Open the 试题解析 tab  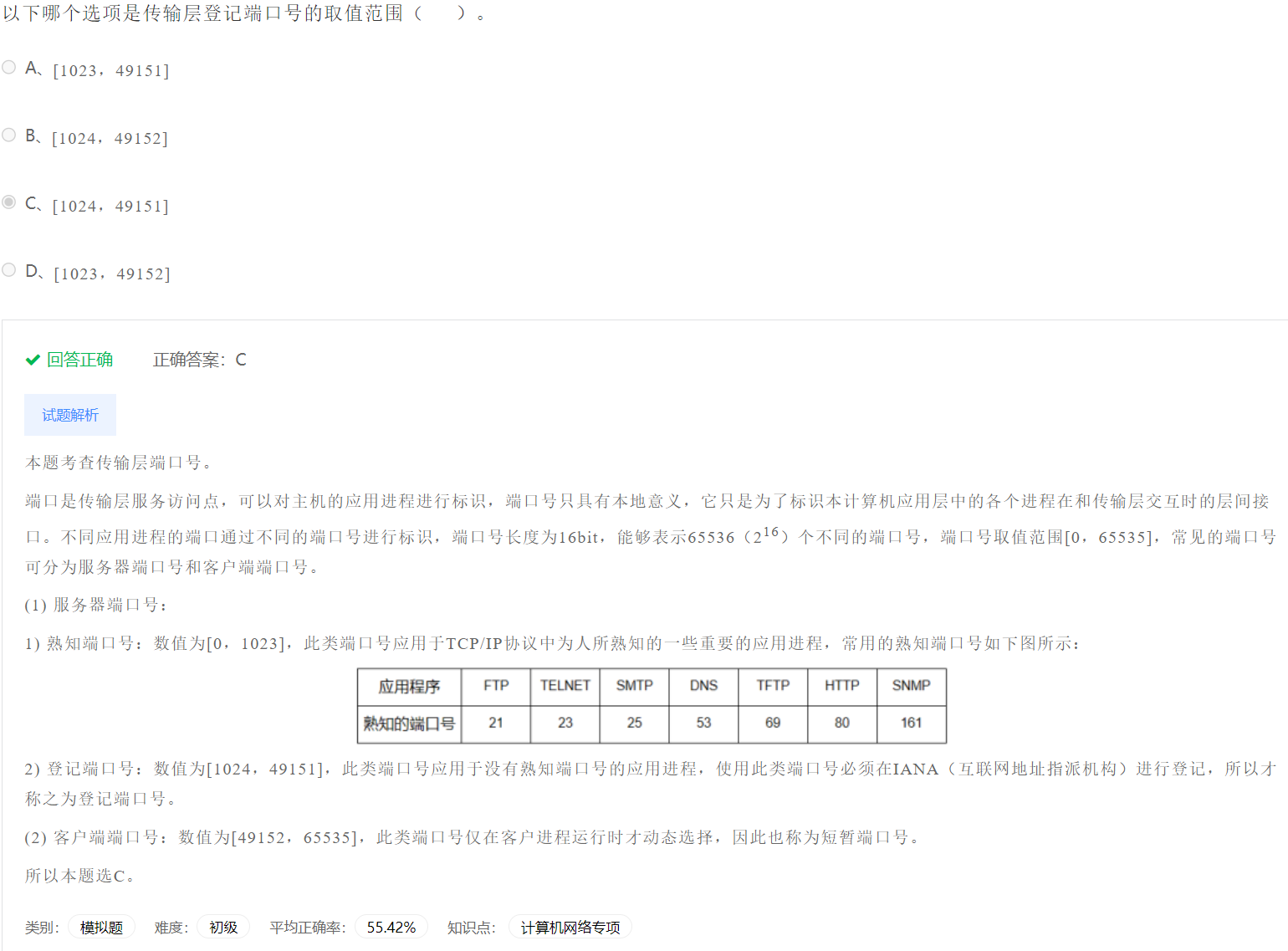(70, 415)
